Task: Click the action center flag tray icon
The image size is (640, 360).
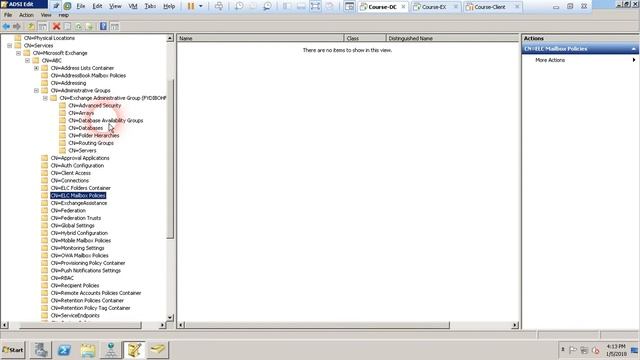Action: tap(573, 350)
